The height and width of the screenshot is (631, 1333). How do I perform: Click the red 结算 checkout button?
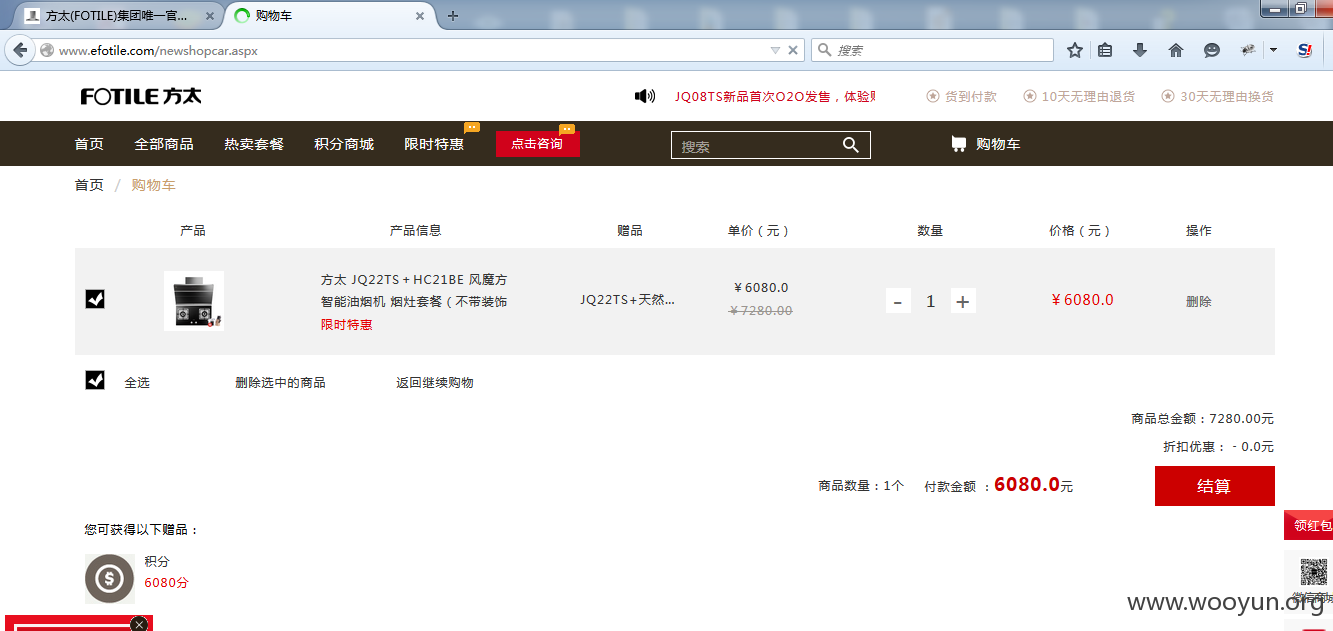pyautogui.click(x=1214, y=486)
